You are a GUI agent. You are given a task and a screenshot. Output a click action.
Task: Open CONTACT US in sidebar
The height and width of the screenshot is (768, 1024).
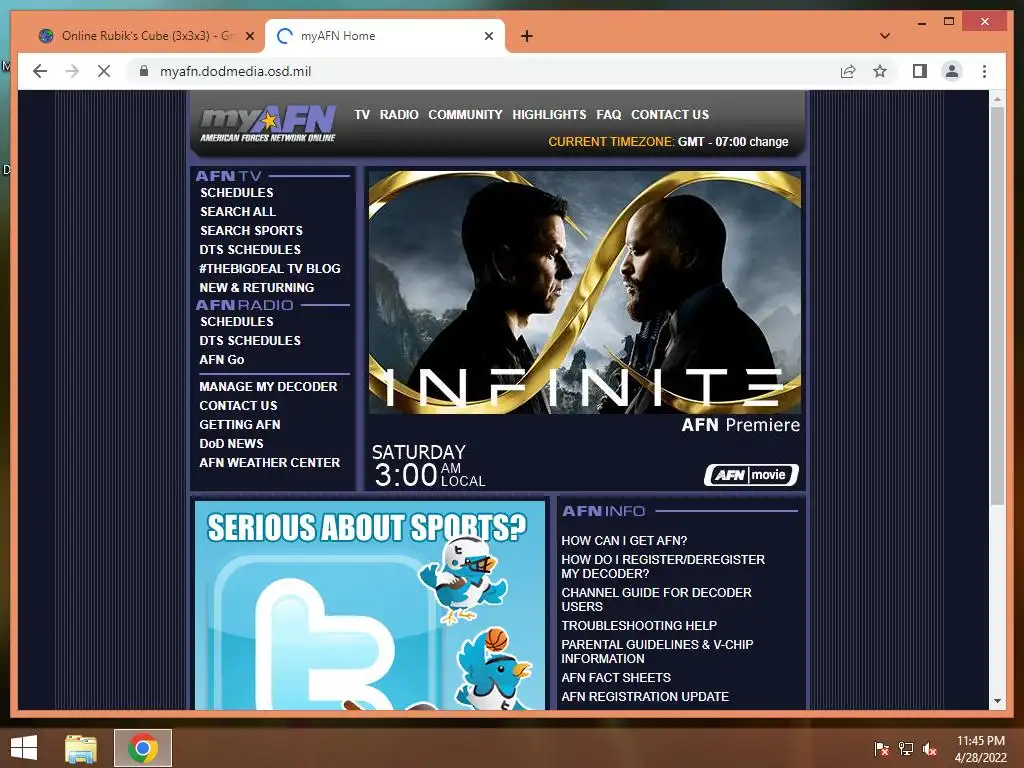238,406
